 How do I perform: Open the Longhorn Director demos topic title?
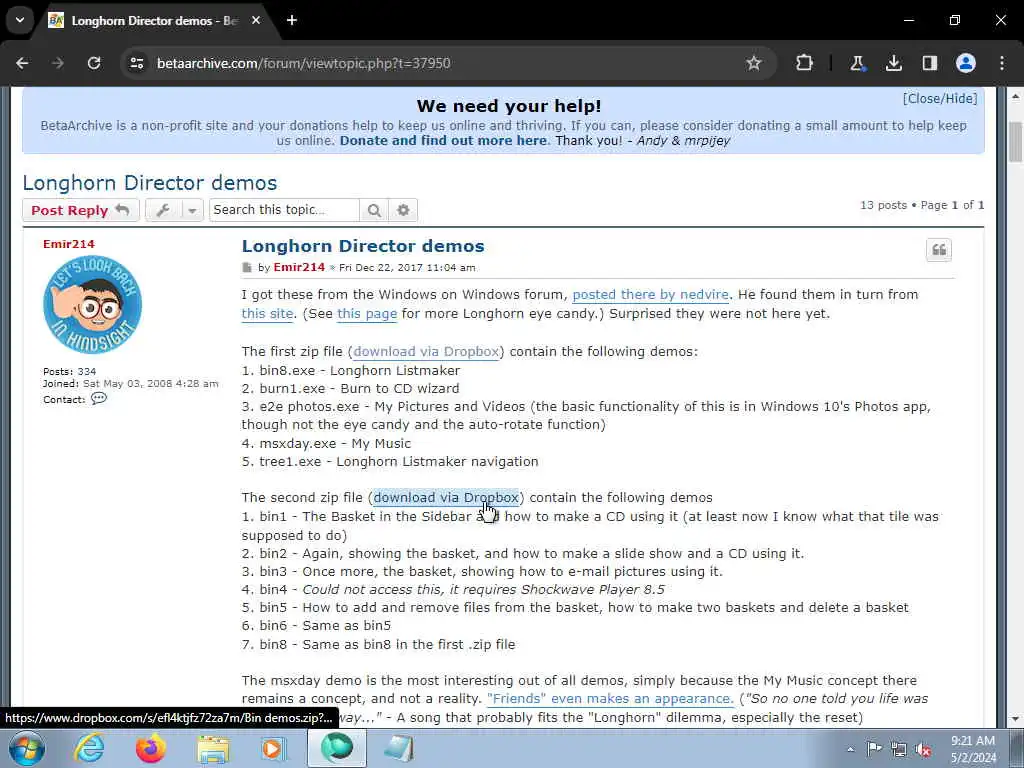[x=150, y=183]
